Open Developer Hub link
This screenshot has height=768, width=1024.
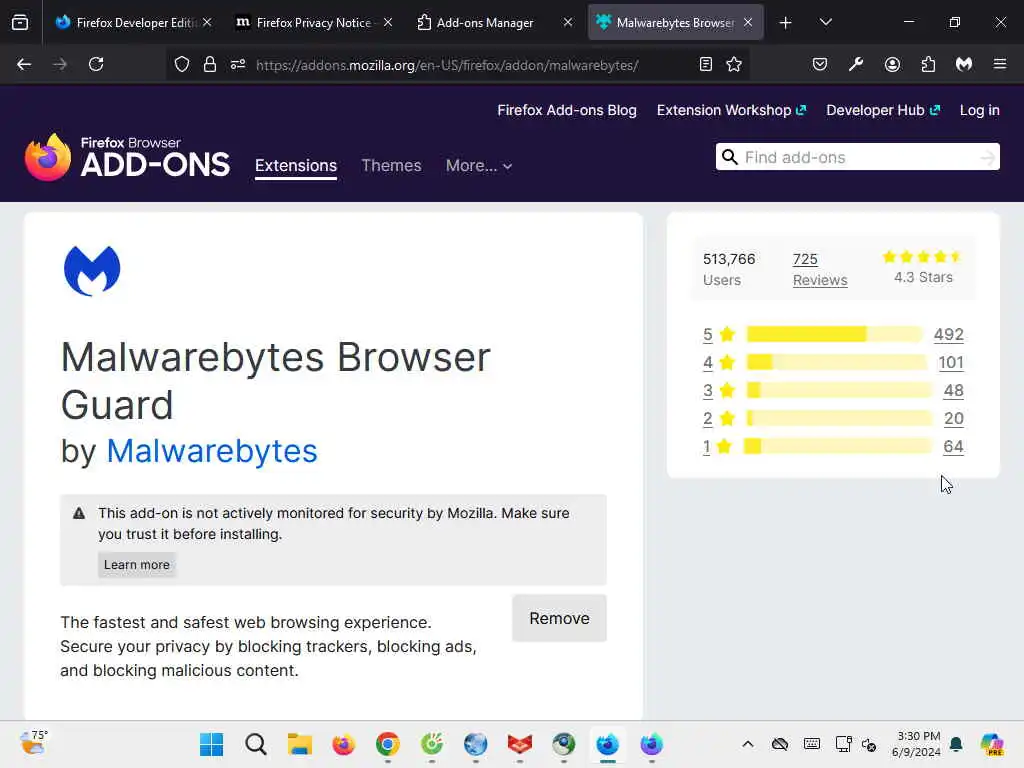tap(883, 110)
